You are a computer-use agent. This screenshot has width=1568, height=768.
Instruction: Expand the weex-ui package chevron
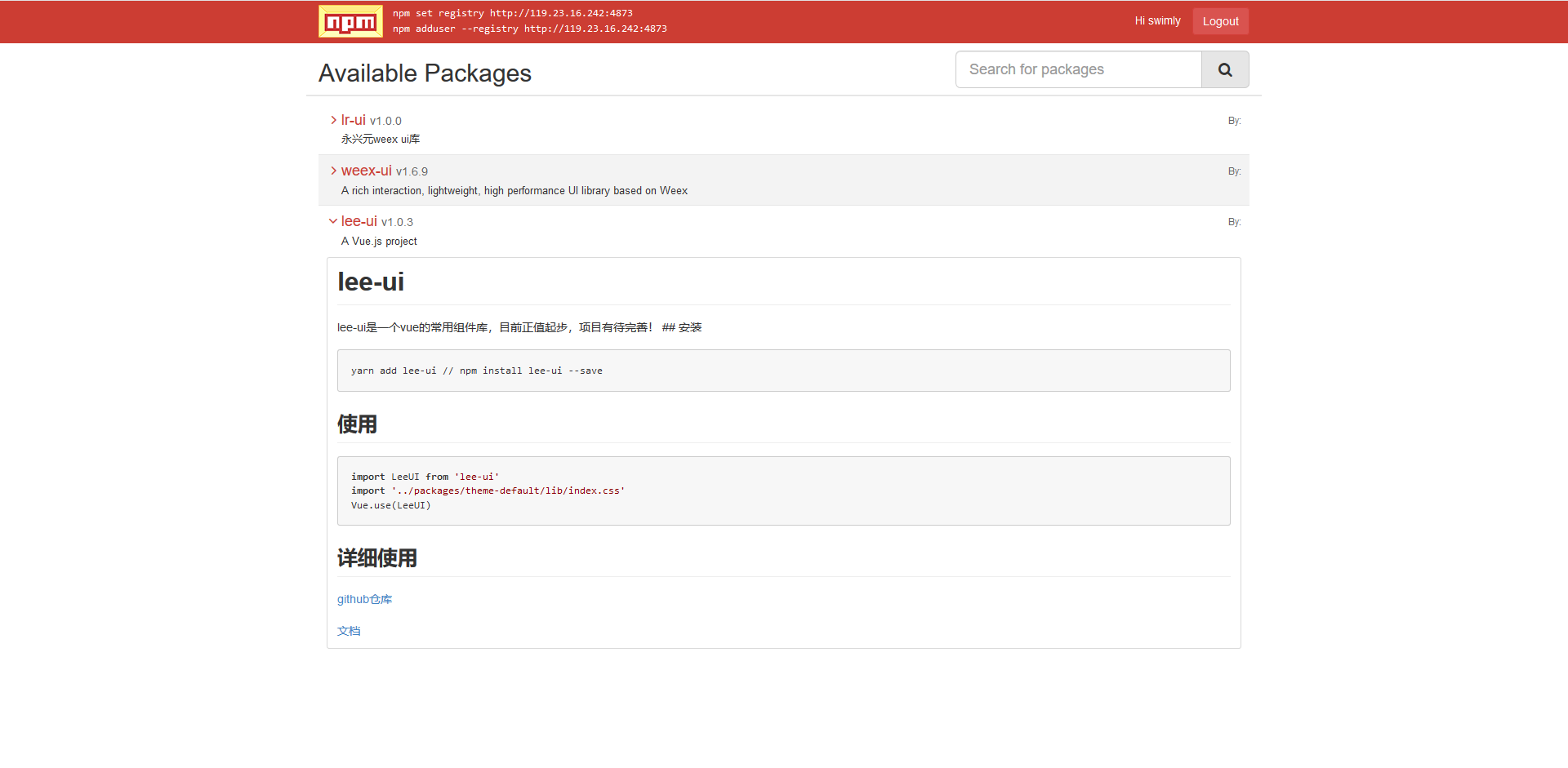click(333, 171)
